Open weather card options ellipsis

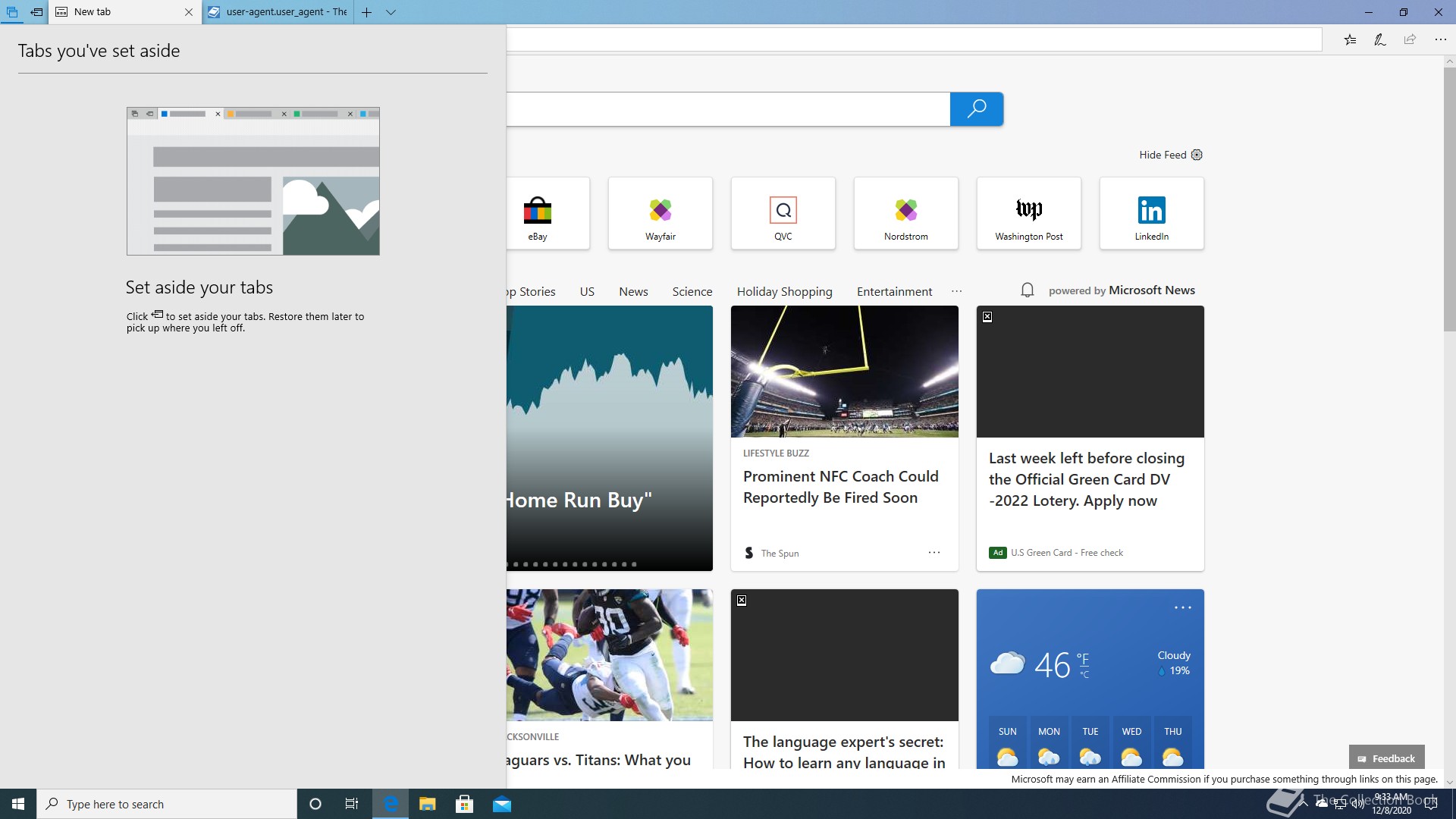[1183, 608]
